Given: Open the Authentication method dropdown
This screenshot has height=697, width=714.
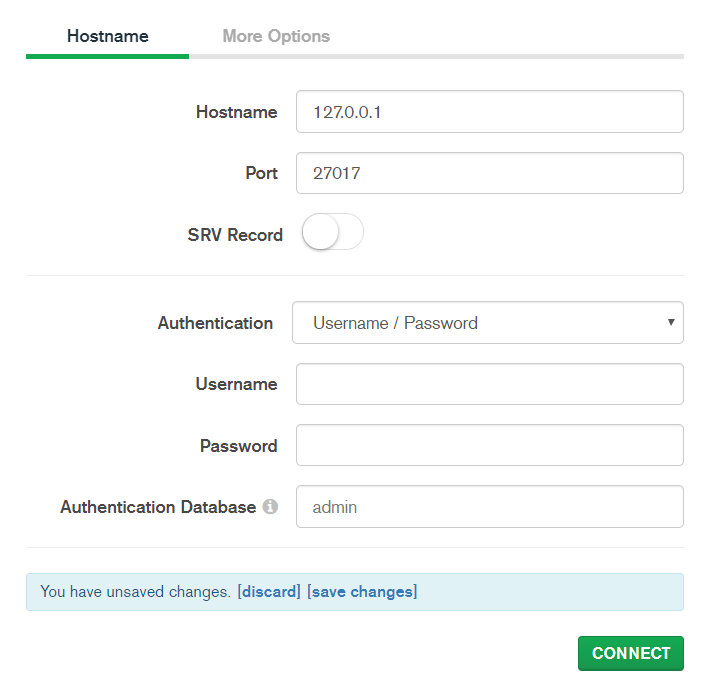Looking at the screenshot, I should [487, 323].
